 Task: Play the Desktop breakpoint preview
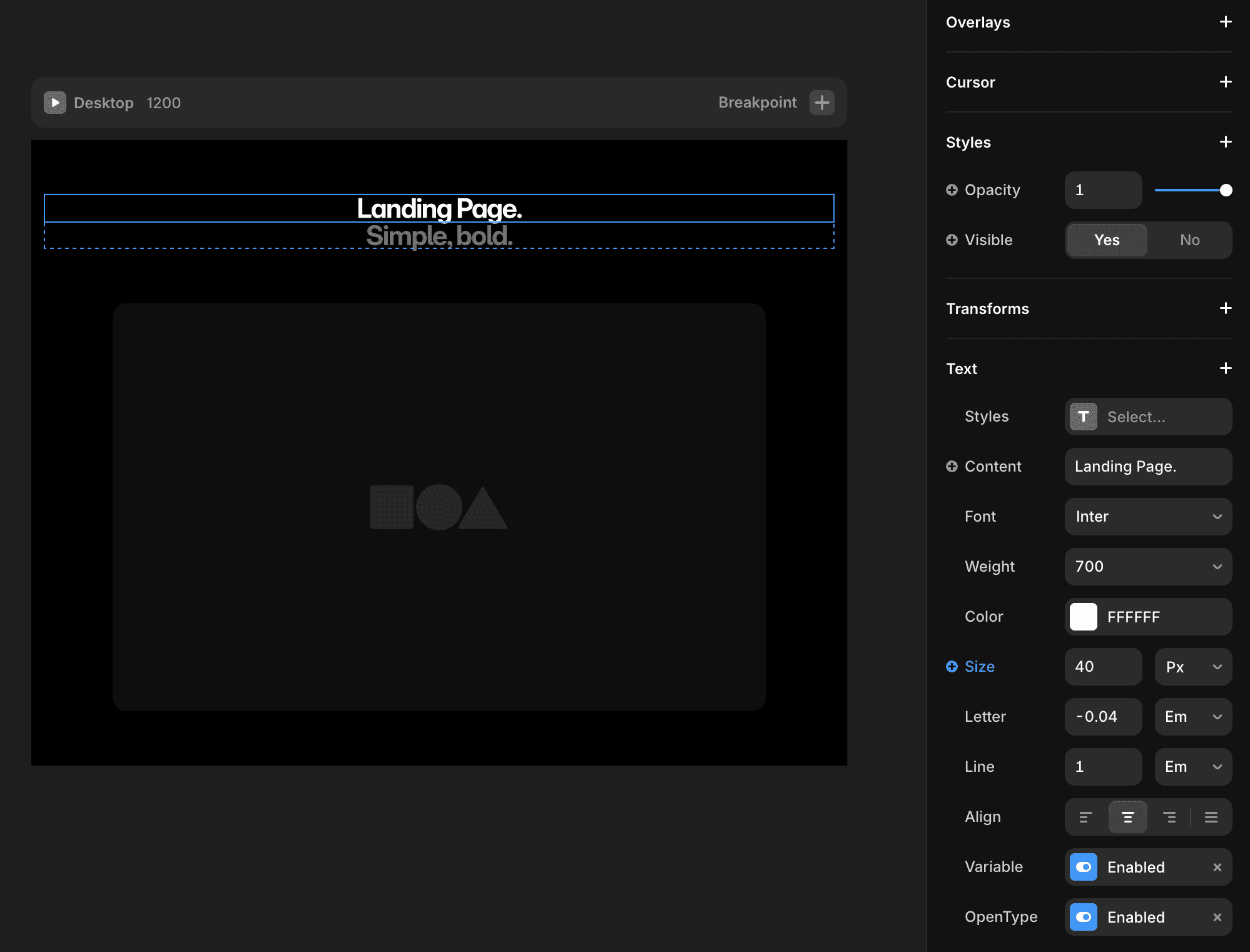click(55, 103)
